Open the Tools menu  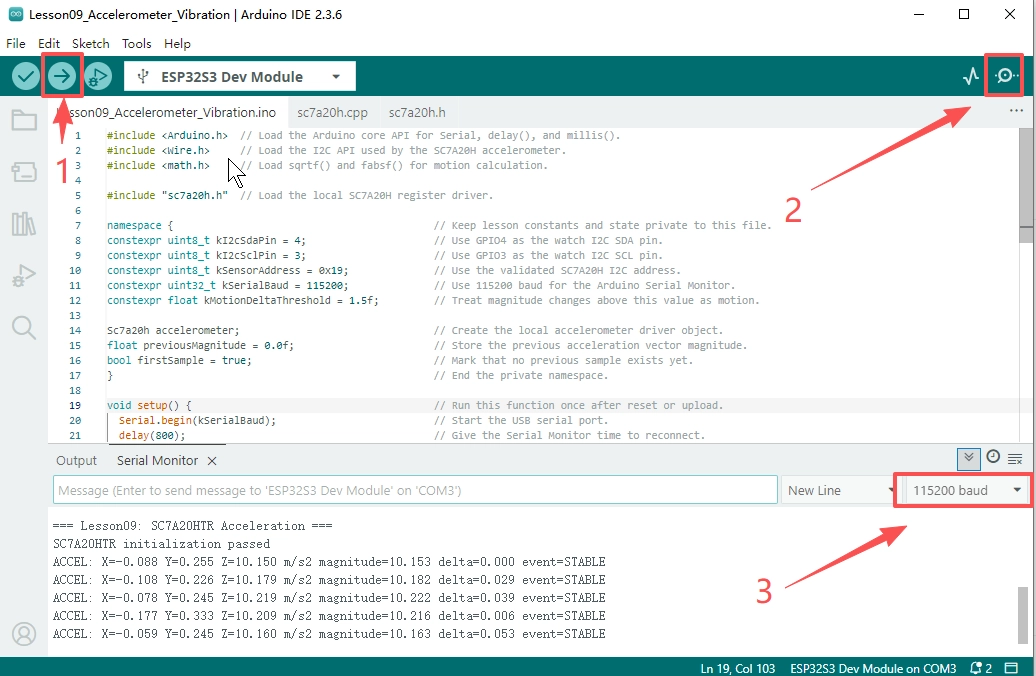click(137, 44)
